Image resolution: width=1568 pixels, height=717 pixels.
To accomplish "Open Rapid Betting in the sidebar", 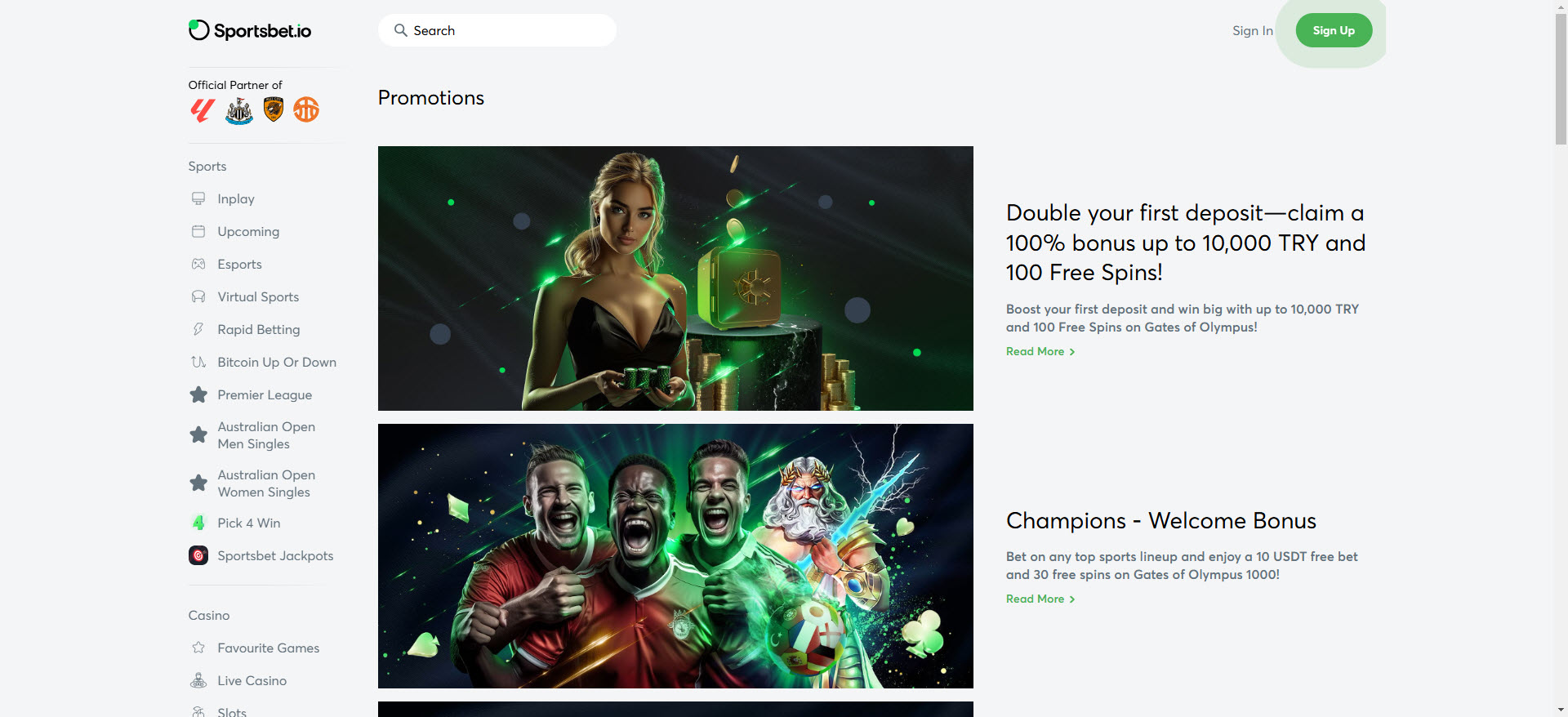I will 259,329.
